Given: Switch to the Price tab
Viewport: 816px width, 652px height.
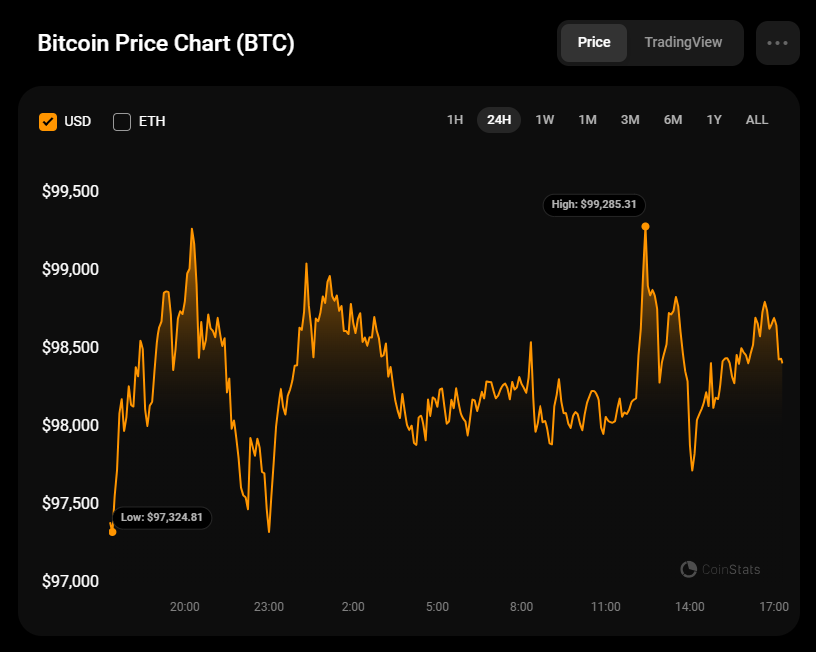Looking at the screenshot, I should tap(594, 43).
